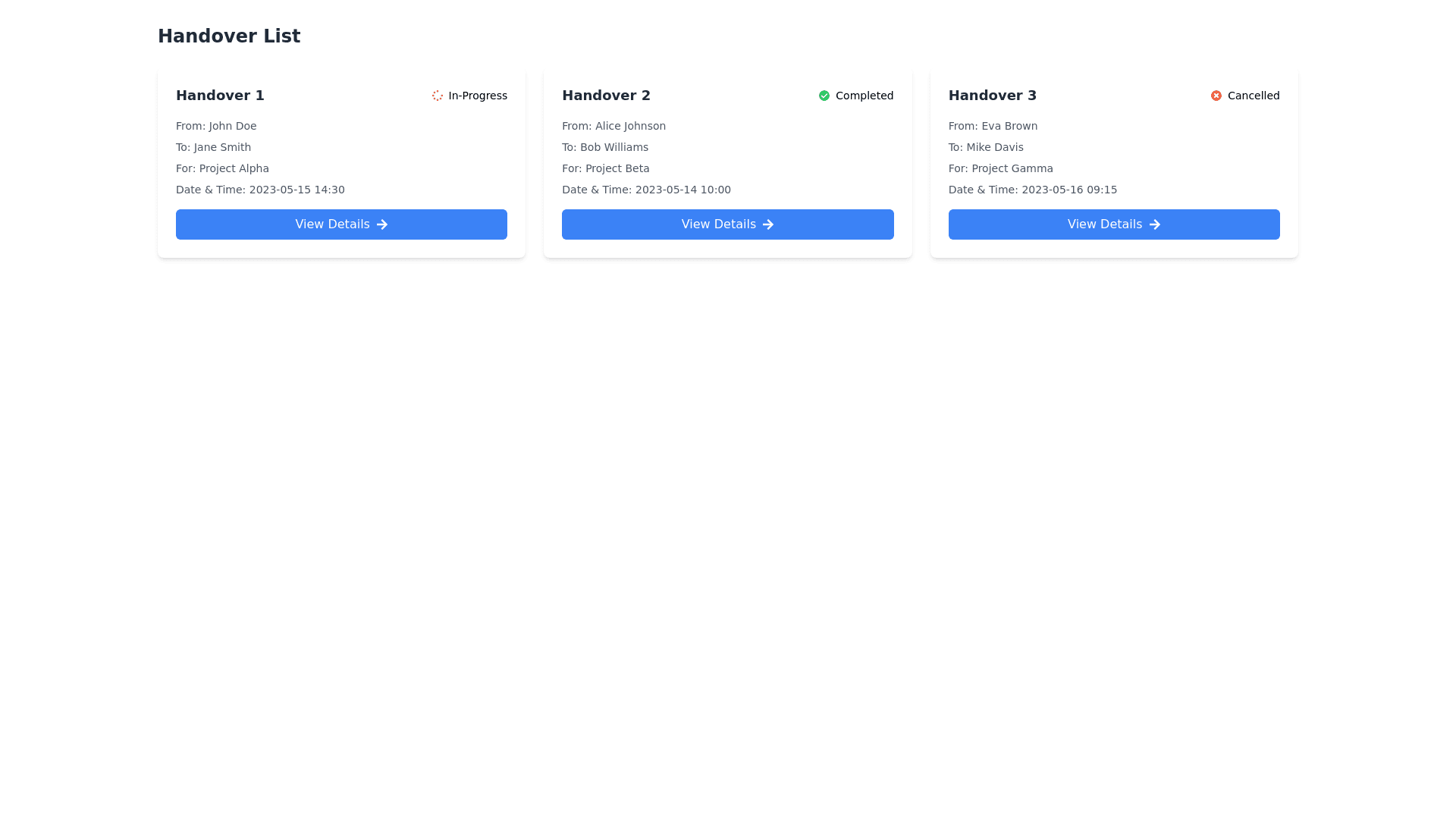
Task: Select the Handover 3 card title
Action: coord(992,96)
